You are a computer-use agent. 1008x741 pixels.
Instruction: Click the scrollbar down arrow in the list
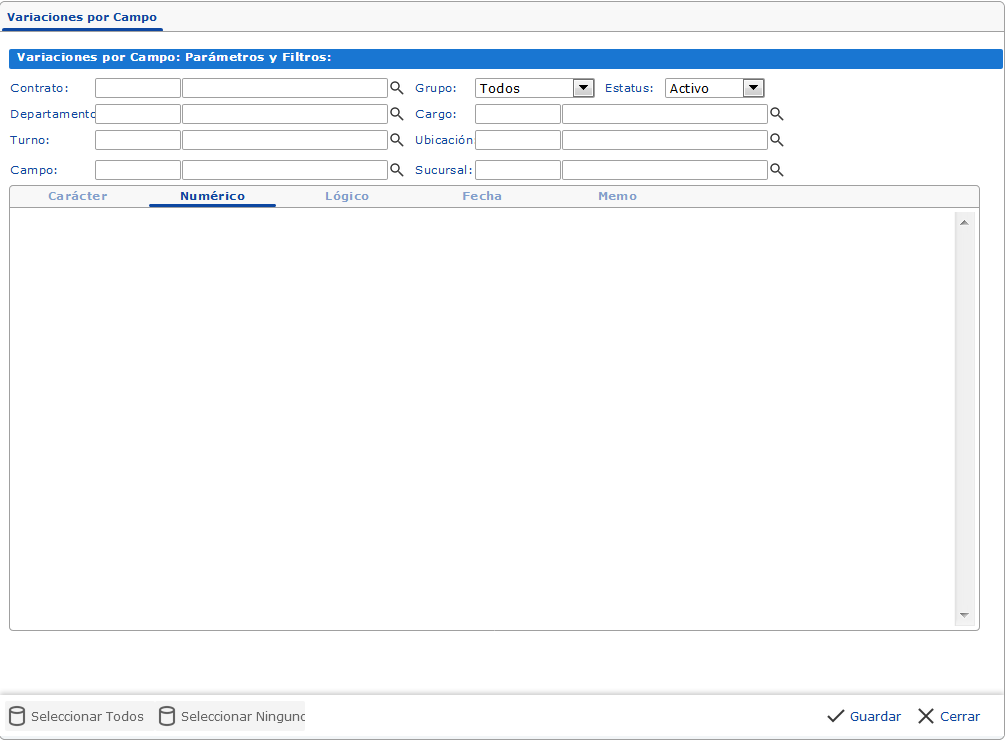click(x=964, y=615)
